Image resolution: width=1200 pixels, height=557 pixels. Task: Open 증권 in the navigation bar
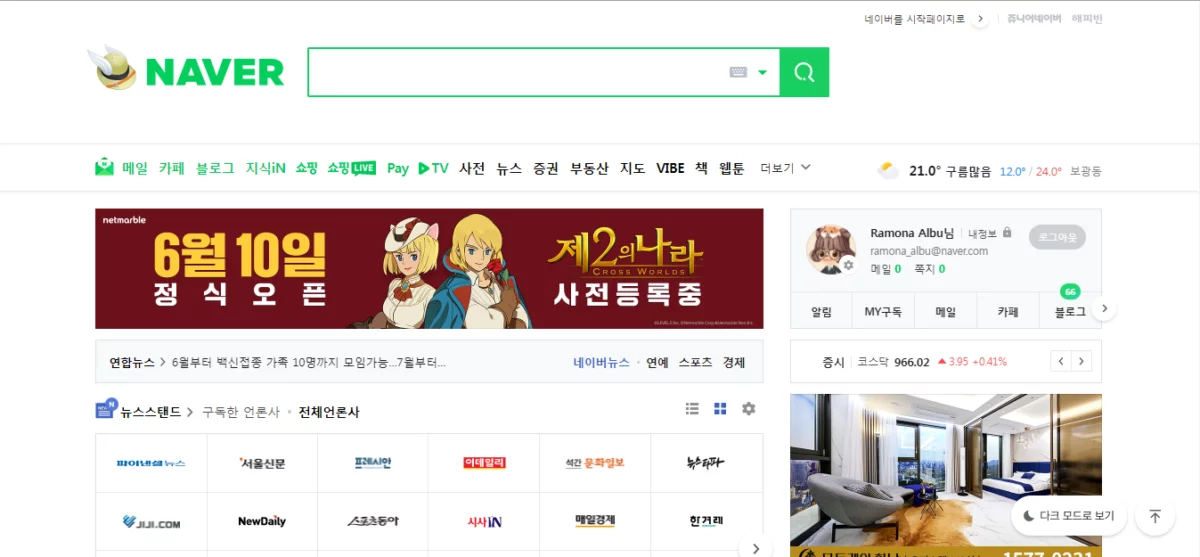coord(546,168)
